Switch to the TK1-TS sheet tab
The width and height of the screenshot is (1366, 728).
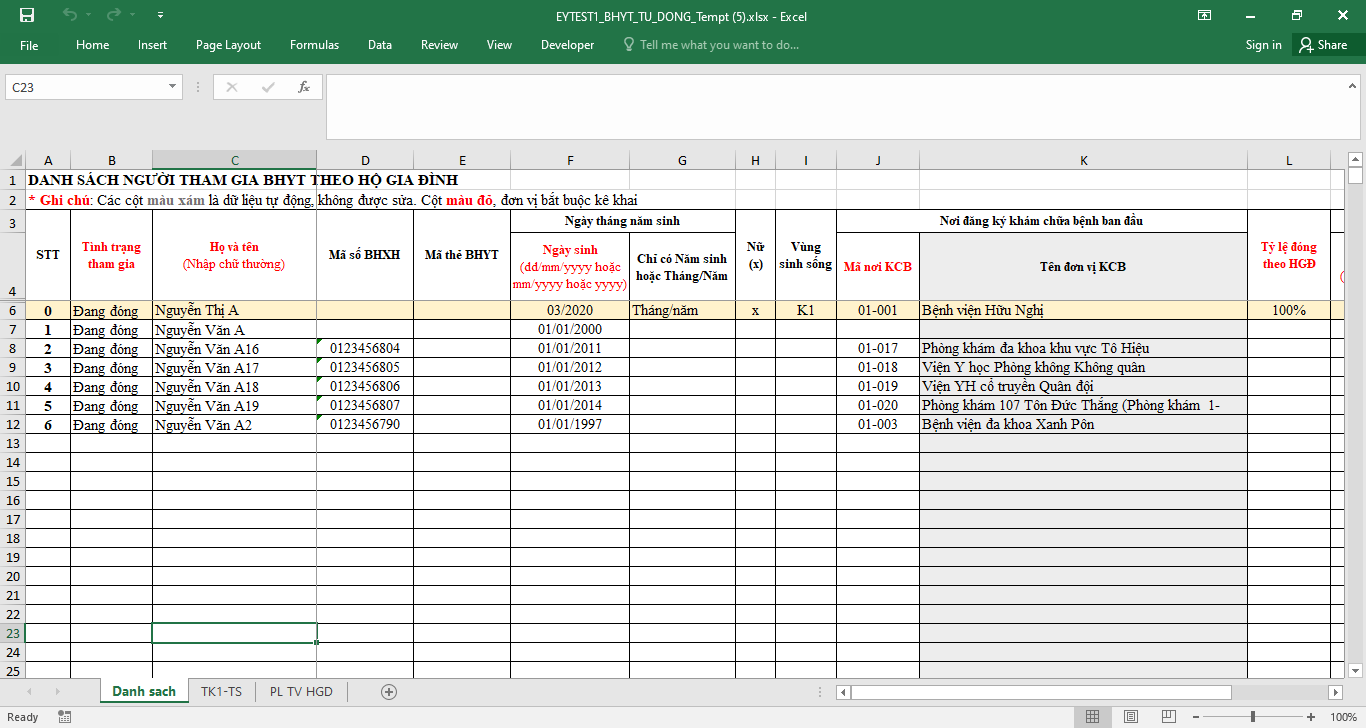click(221, 692)
